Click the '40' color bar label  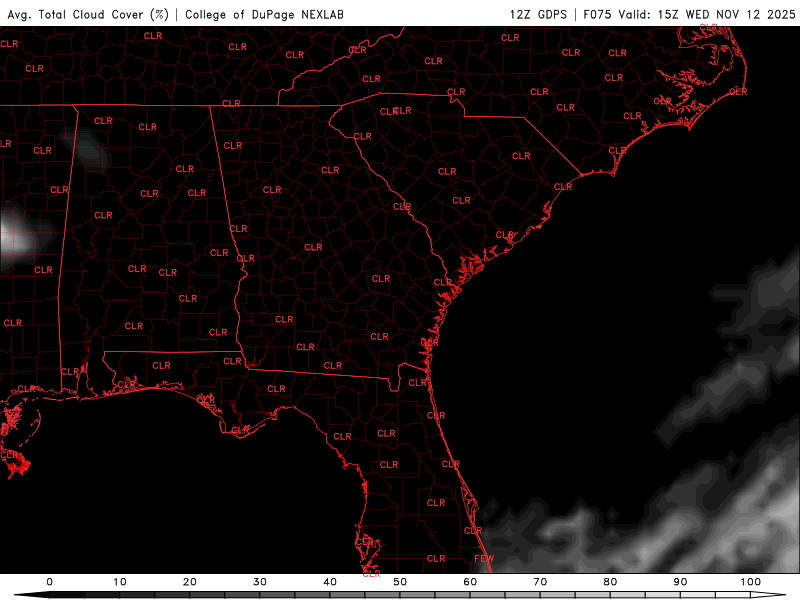pyautogui.click(x=330, y=582)
